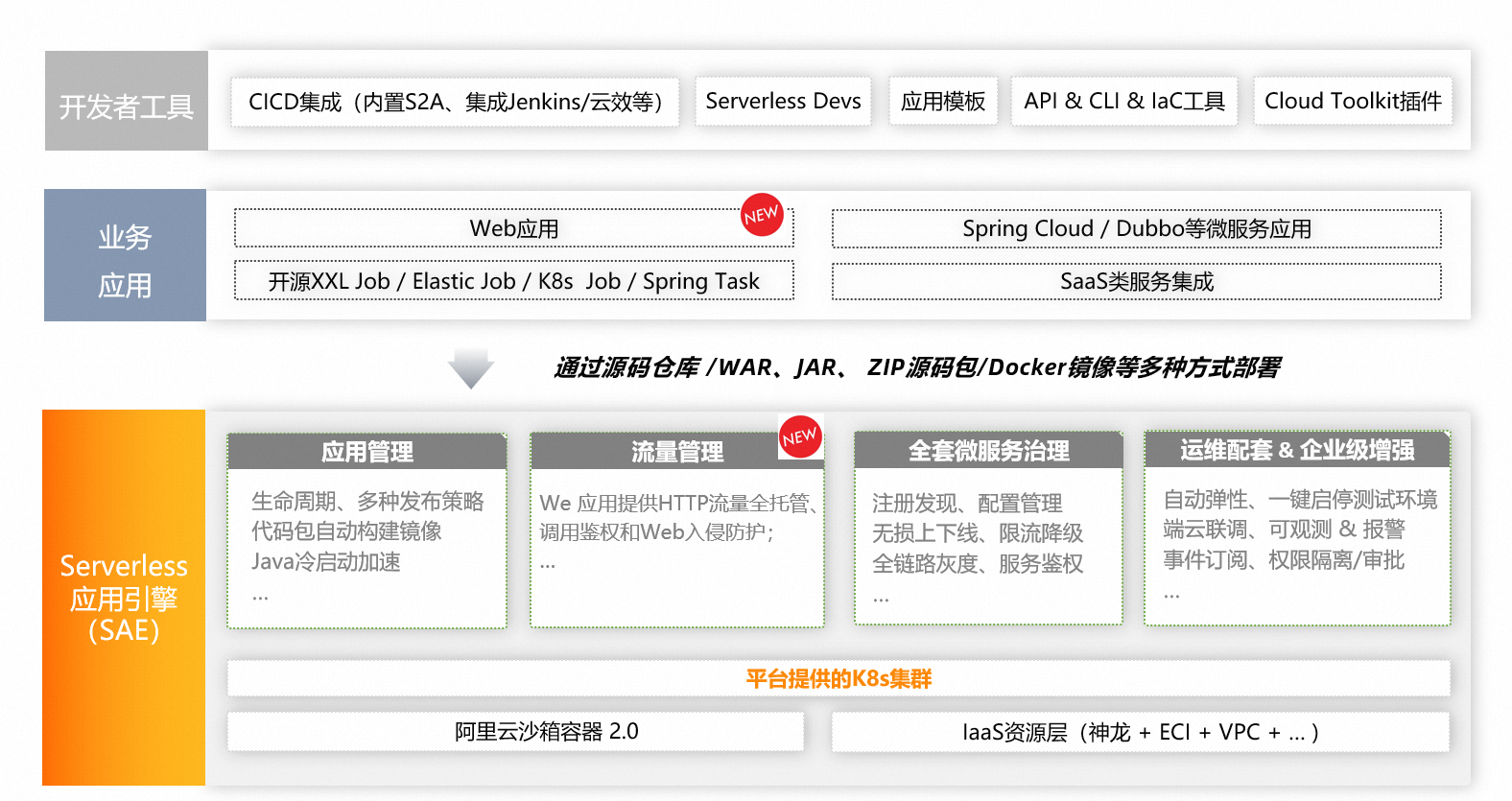Click the gray downward deployment arrow
This screenshot has height=801, width=1512.
tap(471, 368)
